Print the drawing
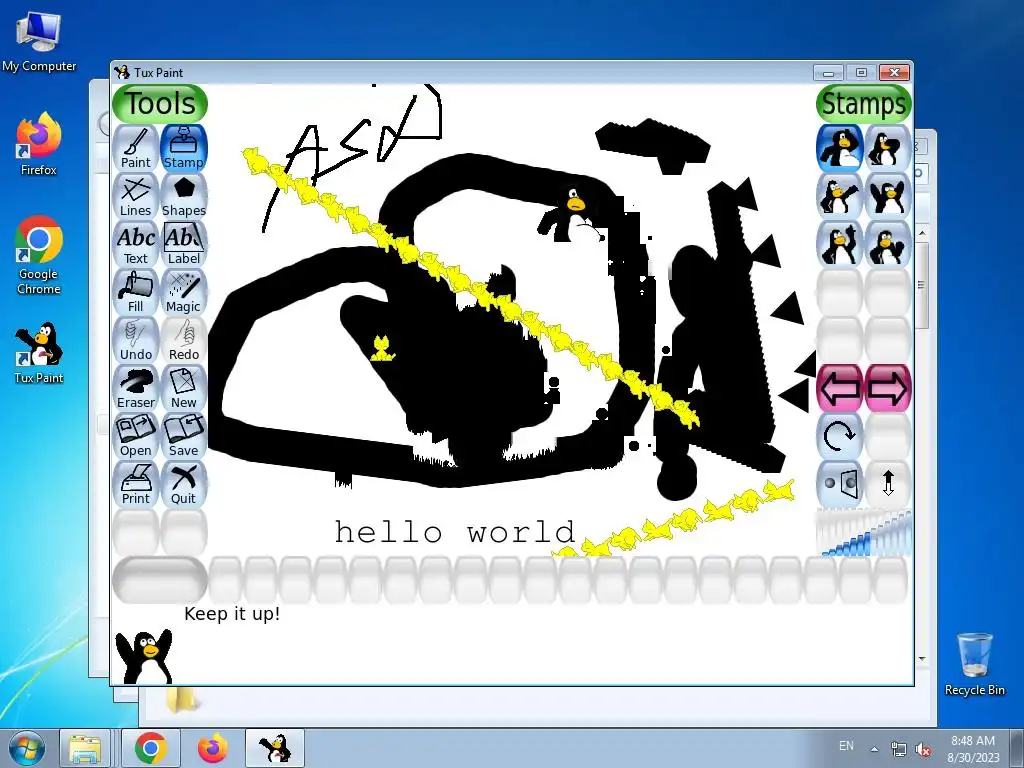Image resolution: width=1024 pixels, height=768 pixels. [x=136, y=484]
